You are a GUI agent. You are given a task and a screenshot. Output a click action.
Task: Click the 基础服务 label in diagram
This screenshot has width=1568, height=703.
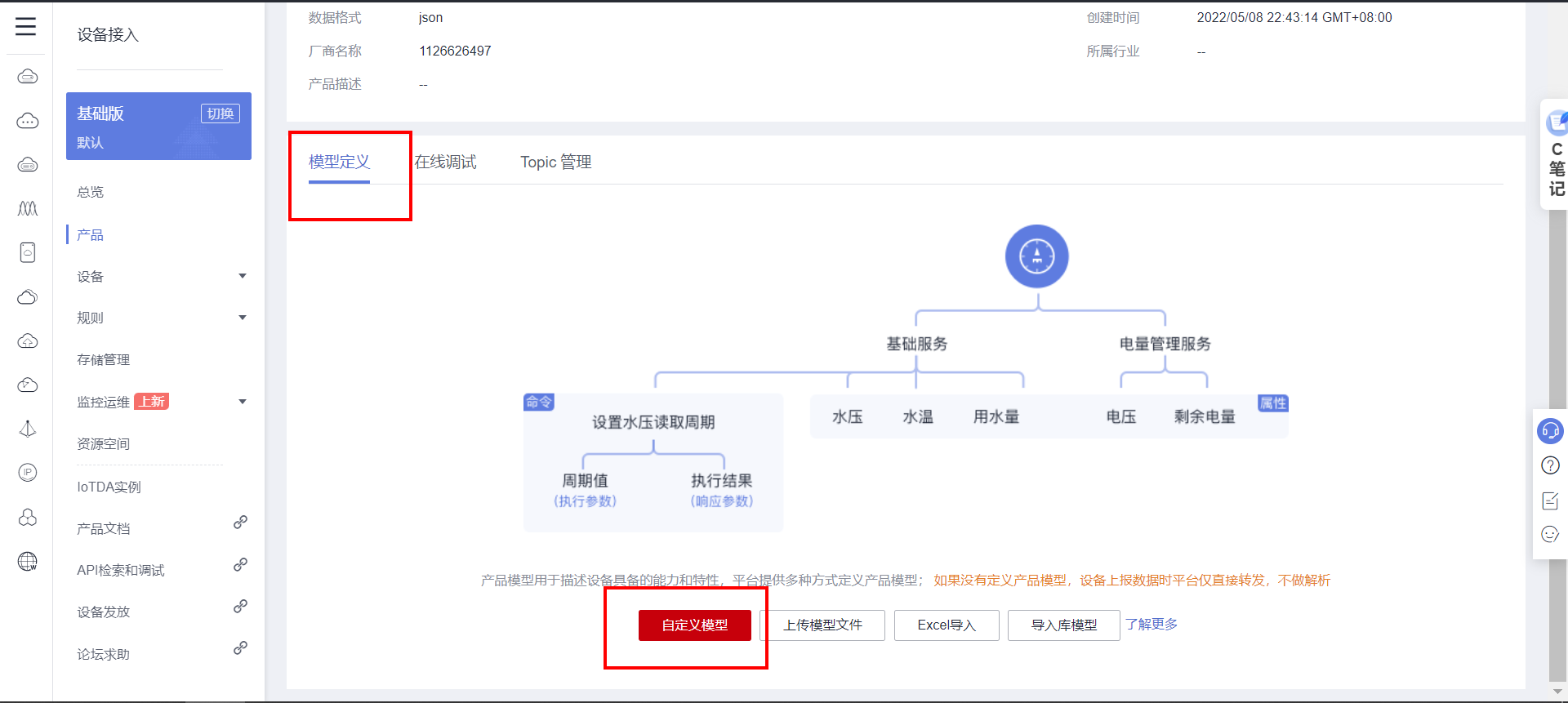(917, 345)
